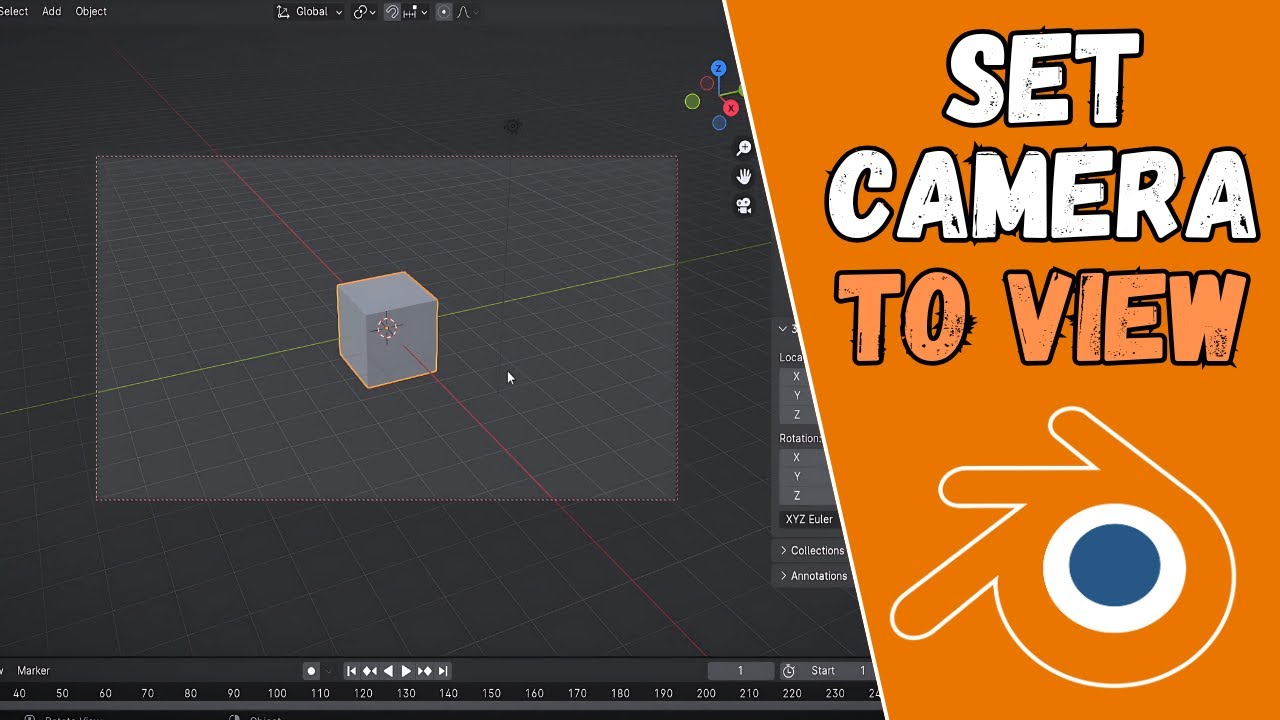Click frame 50 on timeline ruler

tap(62, 693)
